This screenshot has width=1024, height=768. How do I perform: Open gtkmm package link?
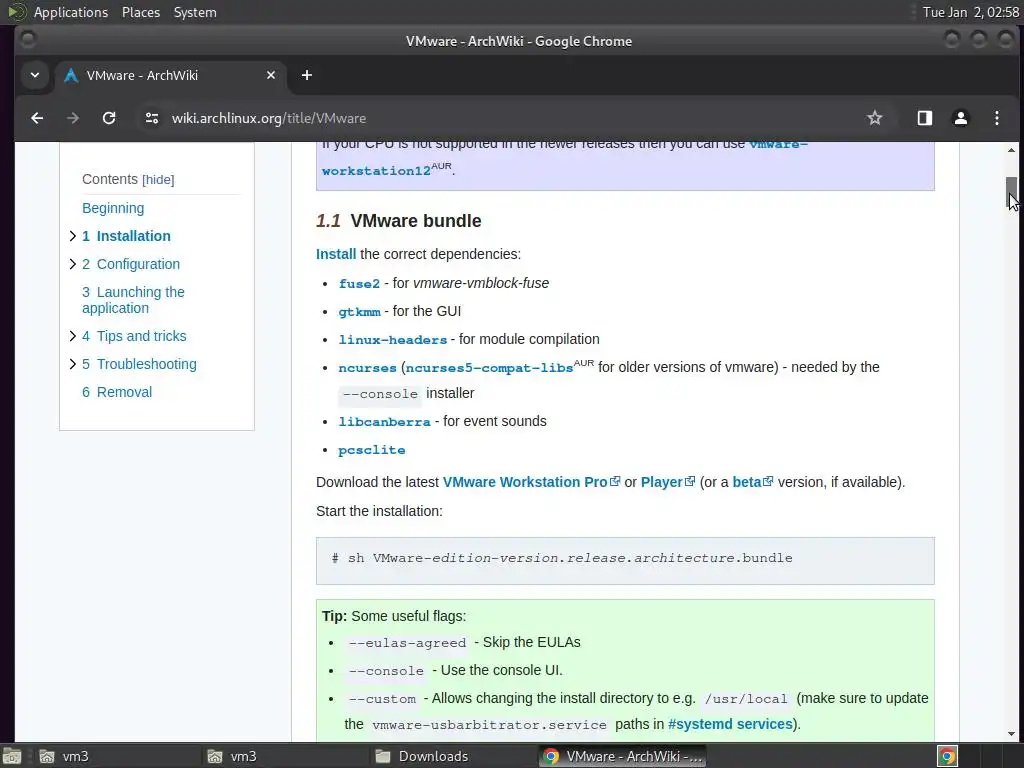click(x=359, y=312)
